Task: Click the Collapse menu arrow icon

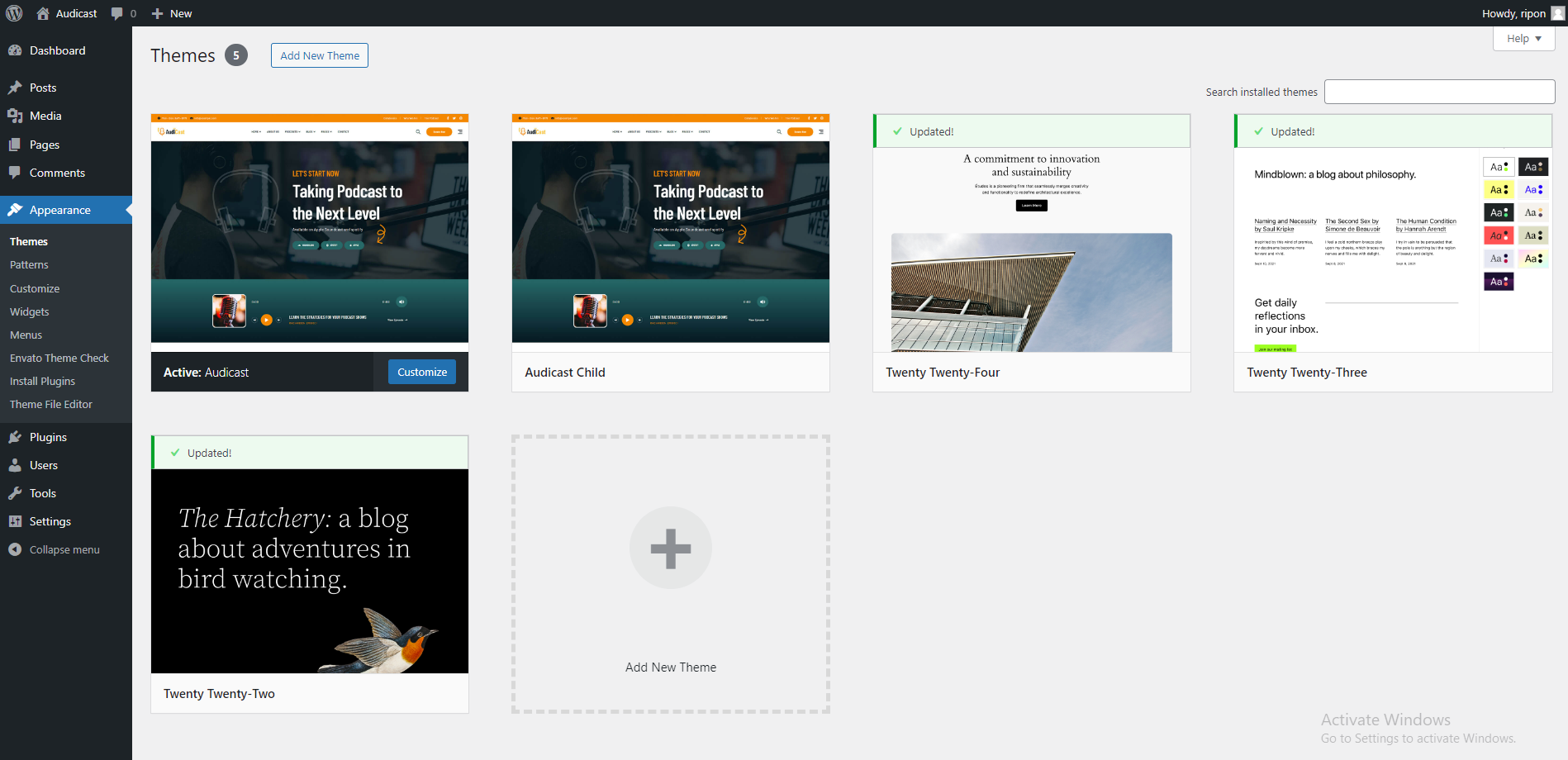Action: point(15,549)
